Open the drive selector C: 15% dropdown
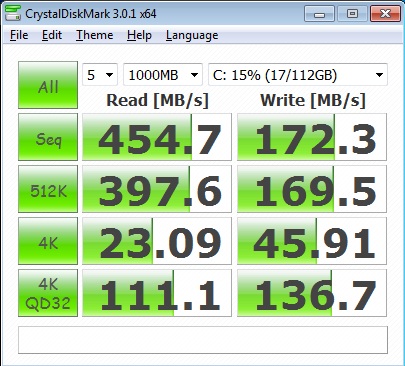This screenshot has width=405, height=366. pos(298,75)
